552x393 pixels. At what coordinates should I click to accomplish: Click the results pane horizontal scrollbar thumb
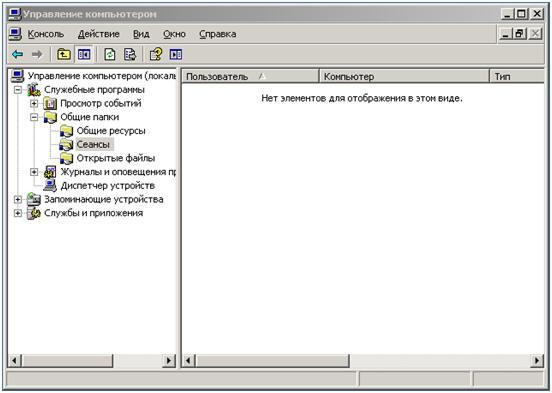[x=272, y=361]
